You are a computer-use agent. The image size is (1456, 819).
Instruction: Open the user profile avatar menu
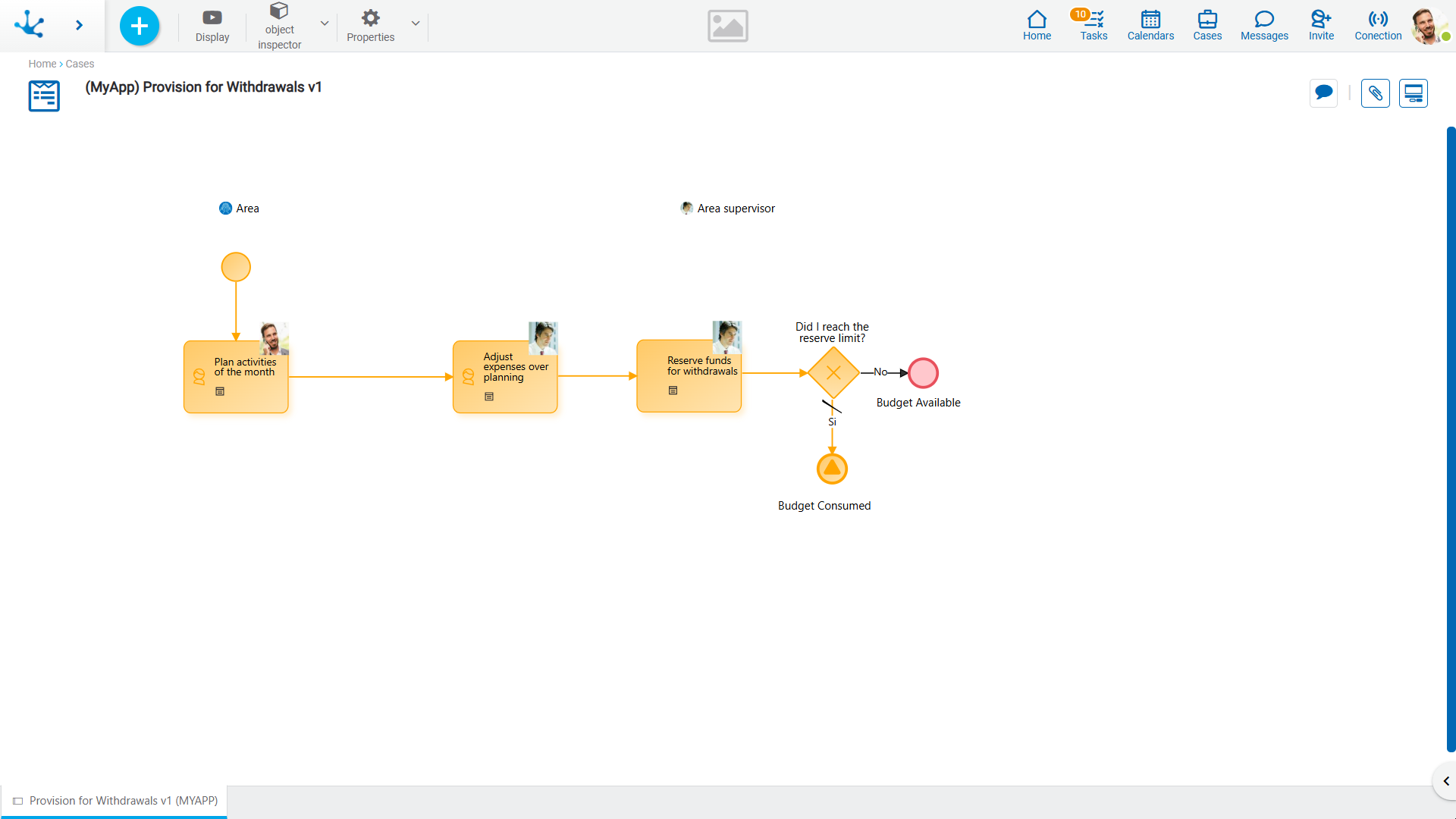point(1429,26)
